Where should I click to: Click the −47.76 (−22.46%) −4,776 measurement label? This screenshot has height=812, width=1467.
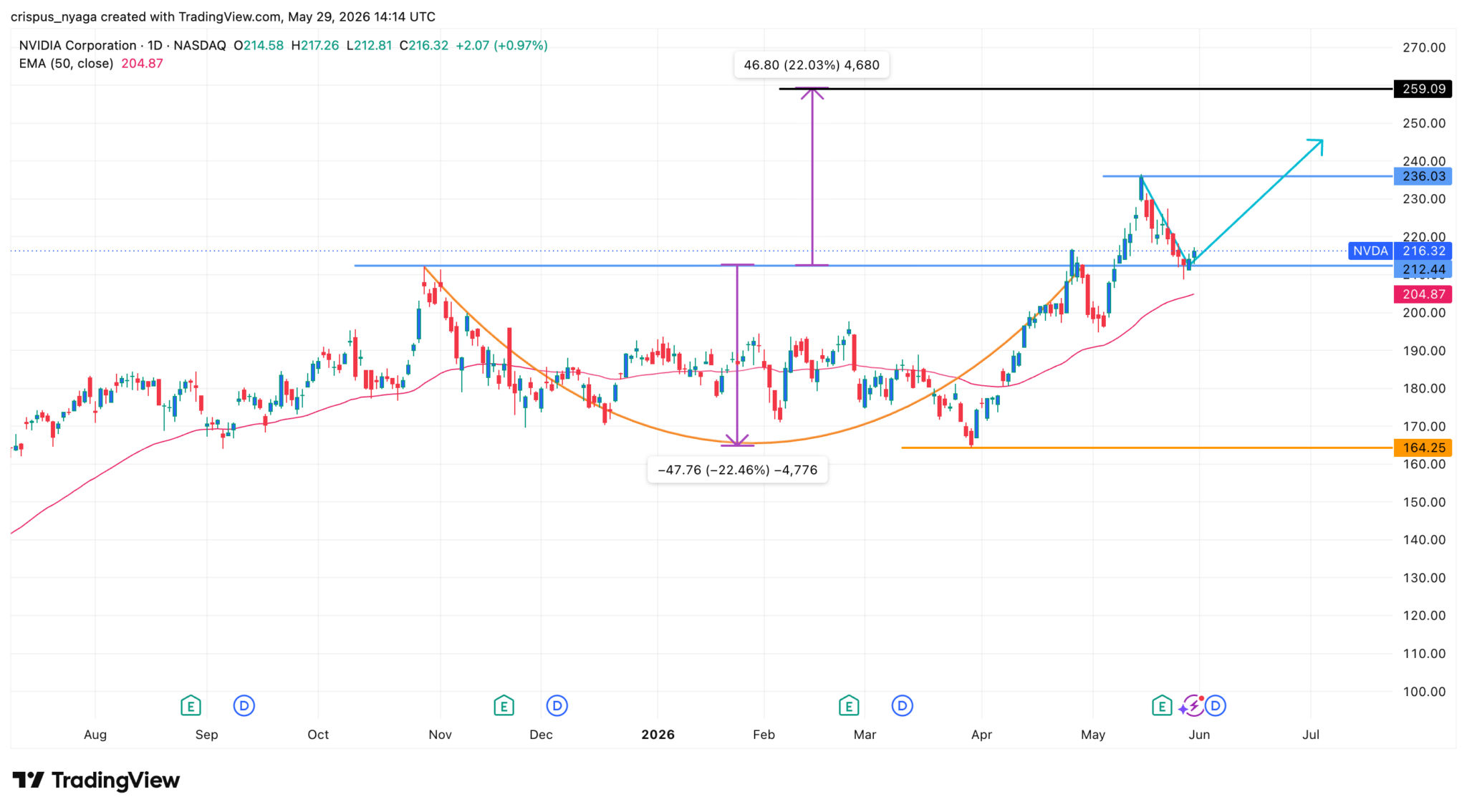[x=737, y=470]
